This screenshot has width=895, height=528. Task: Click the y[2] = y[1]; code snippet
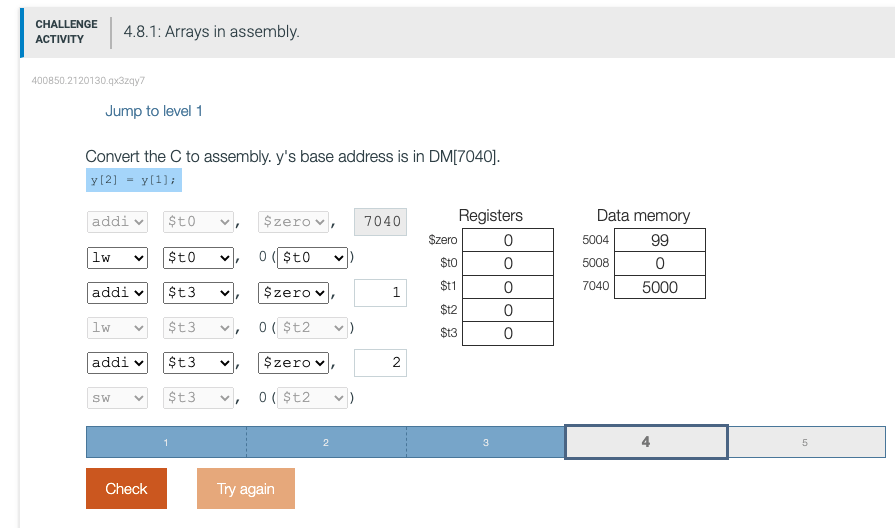tap(134, 180)
